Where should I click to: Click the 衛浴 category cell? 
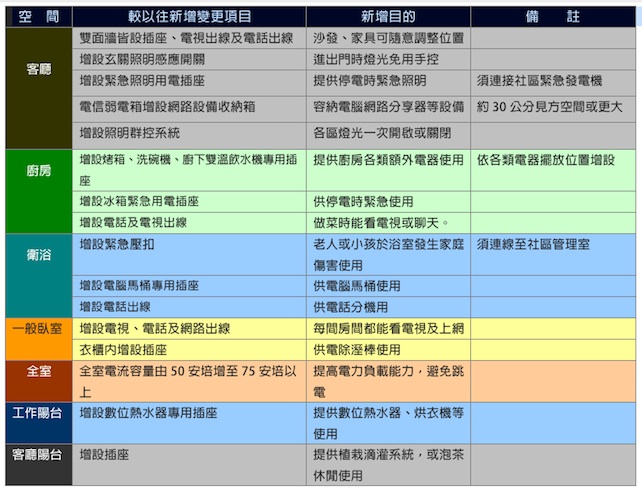[38, 255]
